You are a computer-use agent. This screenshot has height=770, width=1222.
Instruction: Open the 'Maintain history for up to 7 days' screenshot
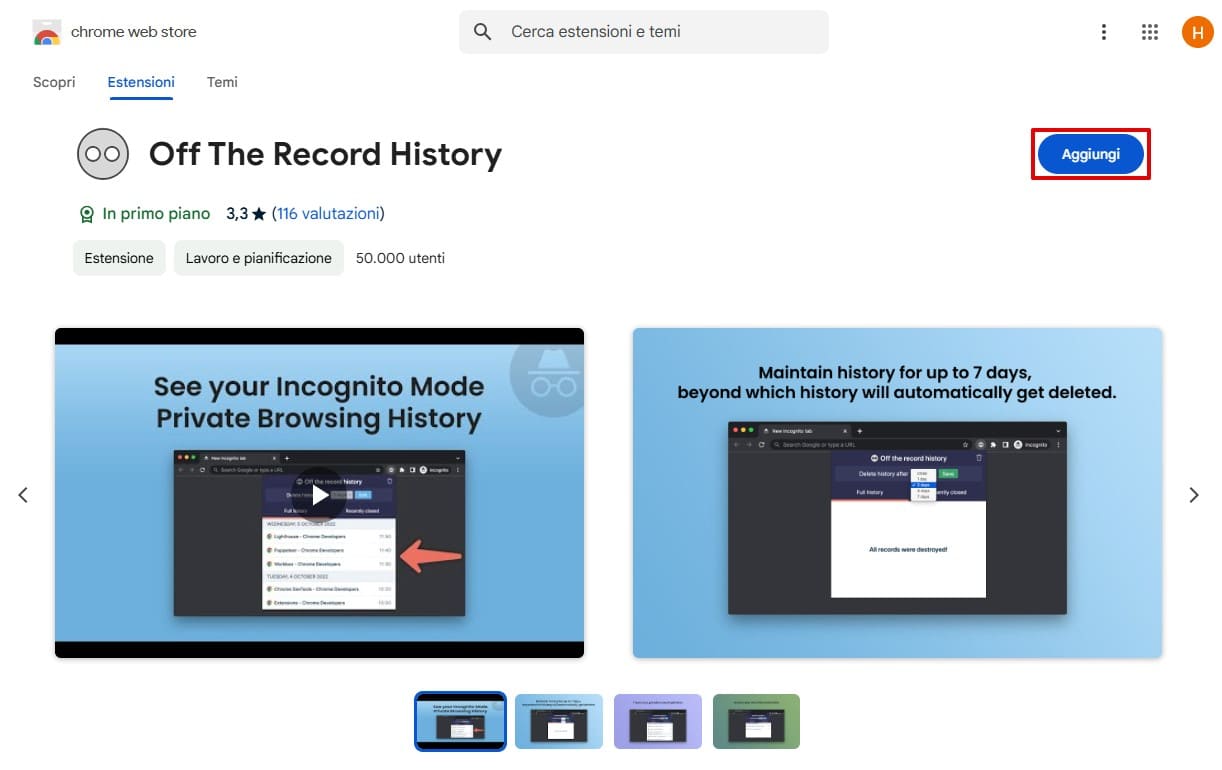coord(897,493)
